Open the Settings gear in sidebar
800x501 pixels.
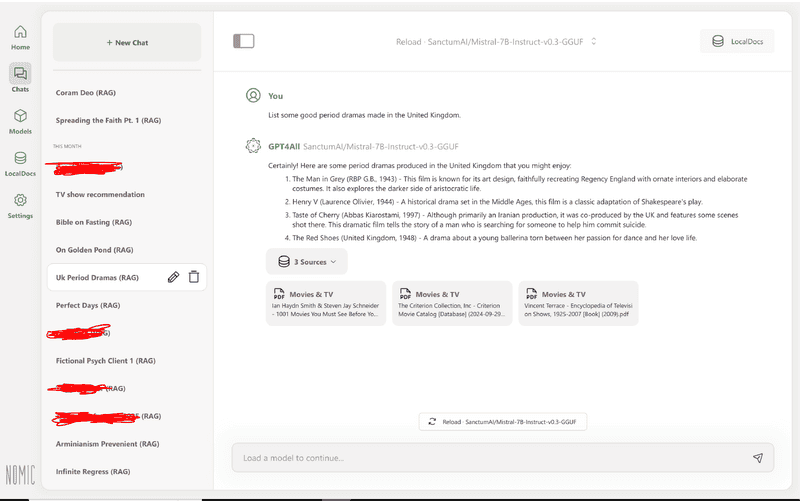click(x=20, y=206)
